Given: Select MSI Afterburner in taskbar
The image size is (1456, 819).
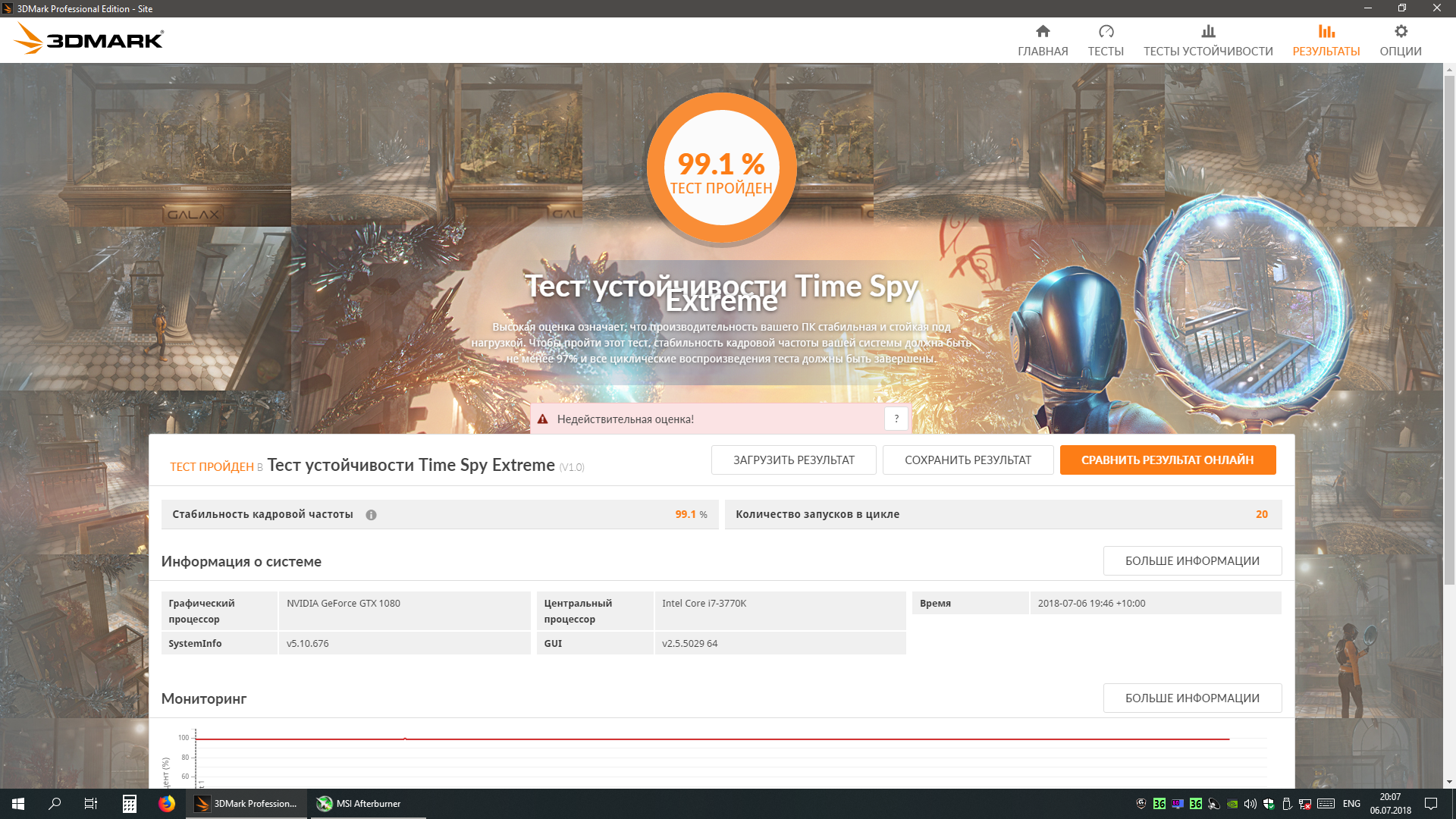Looking at the screenshot, I should point(359,804).
